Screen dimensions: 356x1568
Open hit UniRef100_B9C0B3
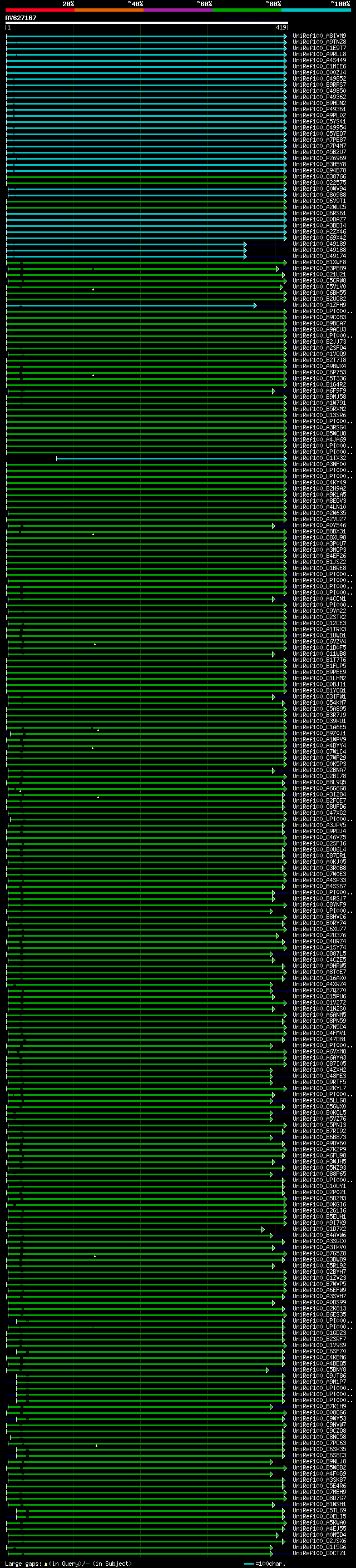(x=319, y=317)
